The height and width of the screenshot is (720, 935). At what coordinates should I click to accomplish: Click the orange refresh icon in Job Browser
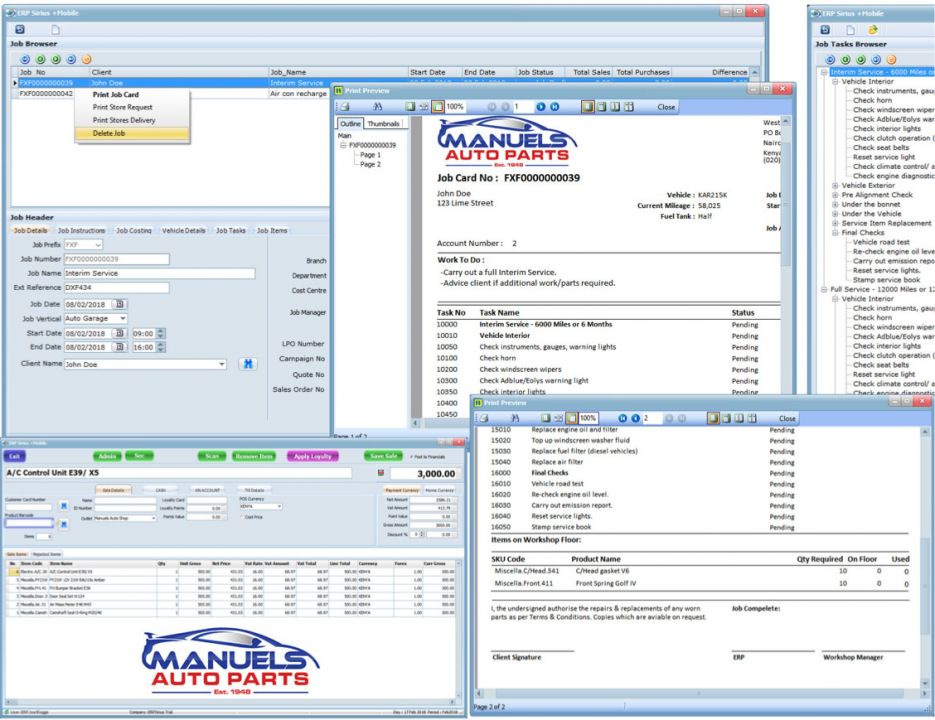(x=86, y=59)
